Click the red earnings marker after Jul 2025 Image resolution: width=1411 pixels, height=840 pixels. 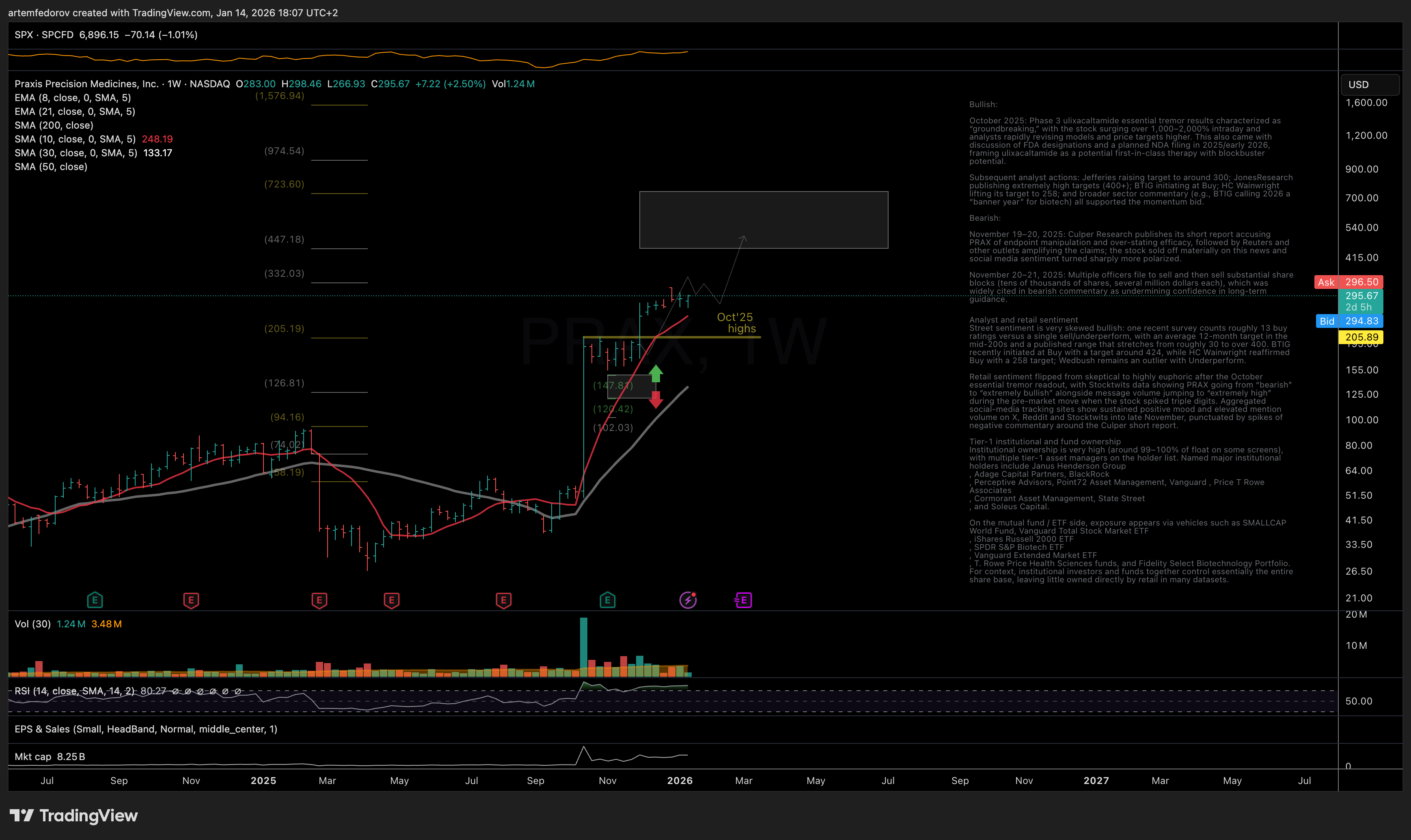[x=503, y=600]
